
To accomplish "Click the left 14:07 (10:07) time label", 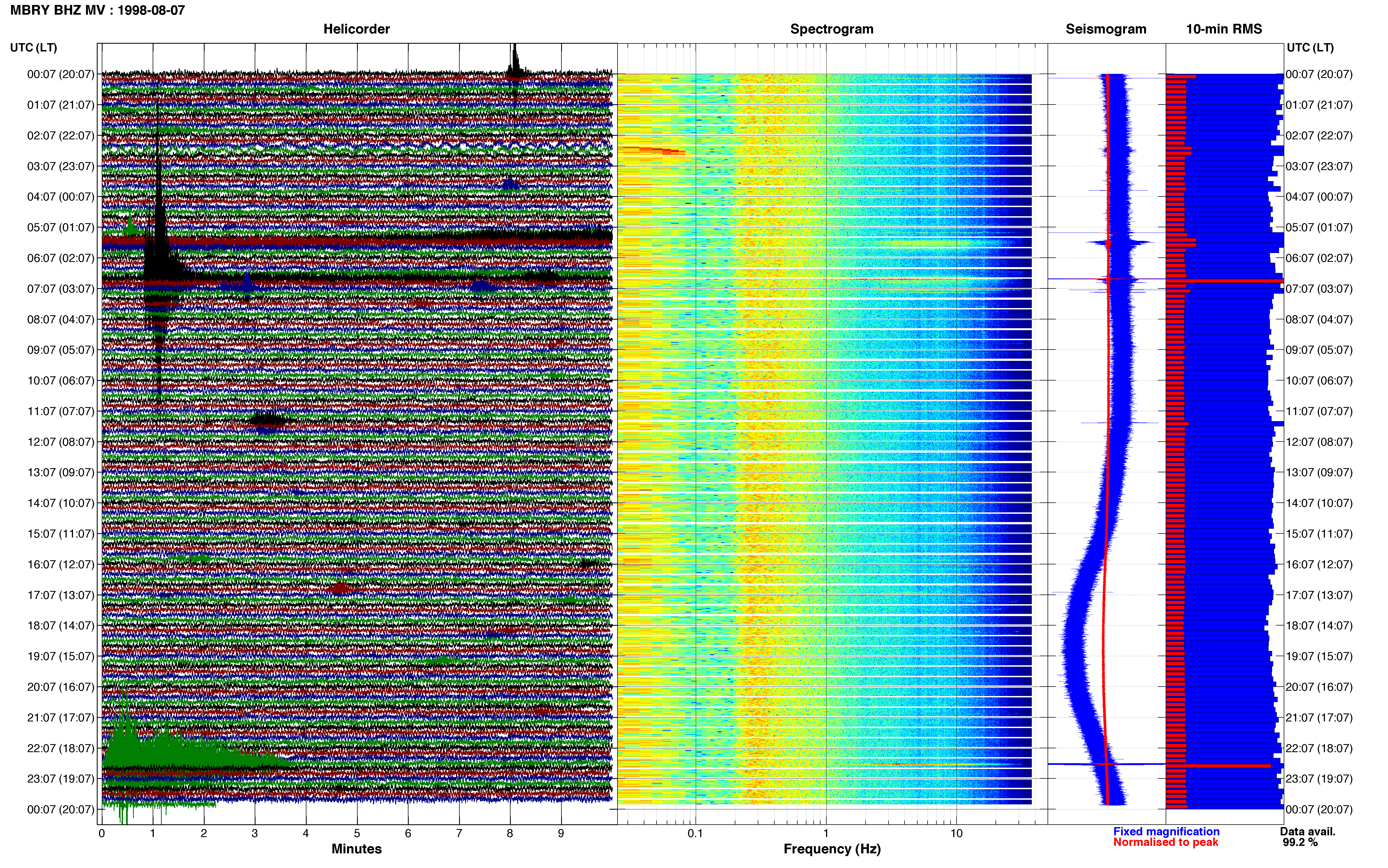I will (x=60, y=503).
